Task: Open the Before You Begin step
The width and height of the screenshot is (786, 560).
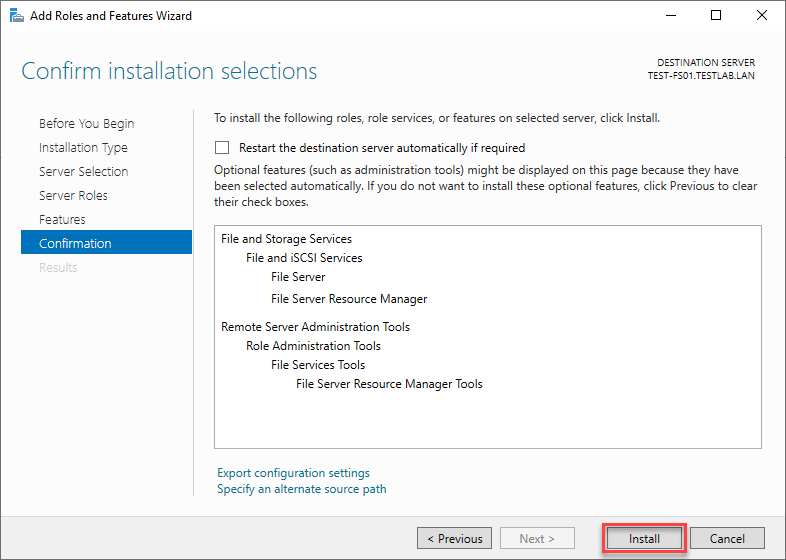Action: (x=87, y=124)
